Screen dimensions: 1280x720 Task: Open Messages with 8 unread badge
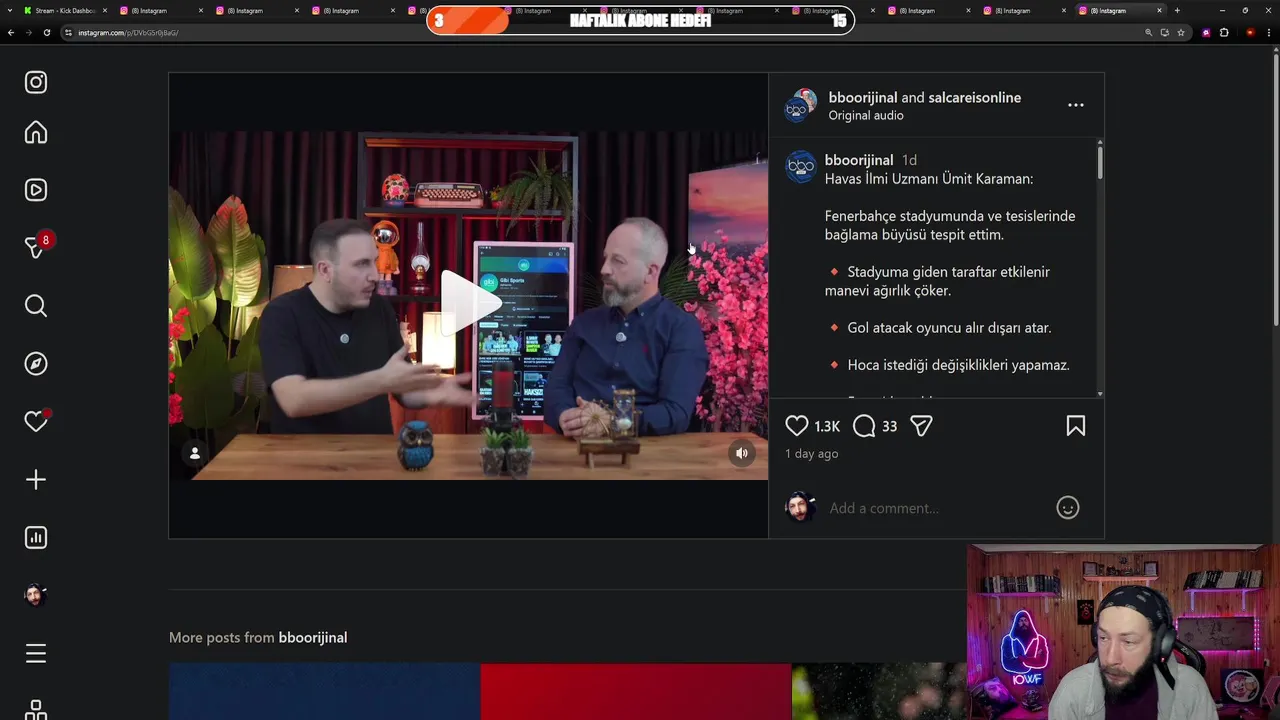tap(36, 247)
